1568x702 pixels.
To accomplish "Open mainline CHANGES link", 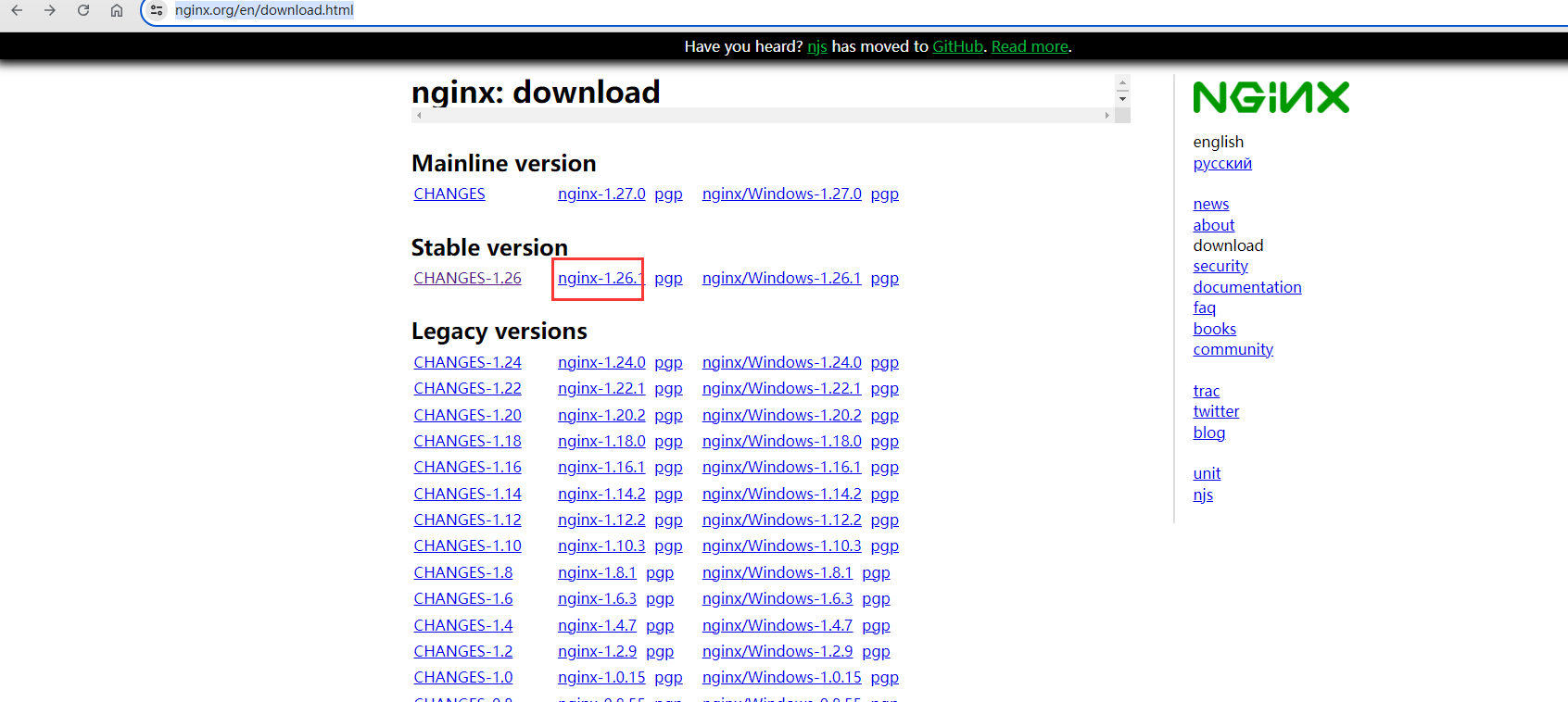I will 449,194.
